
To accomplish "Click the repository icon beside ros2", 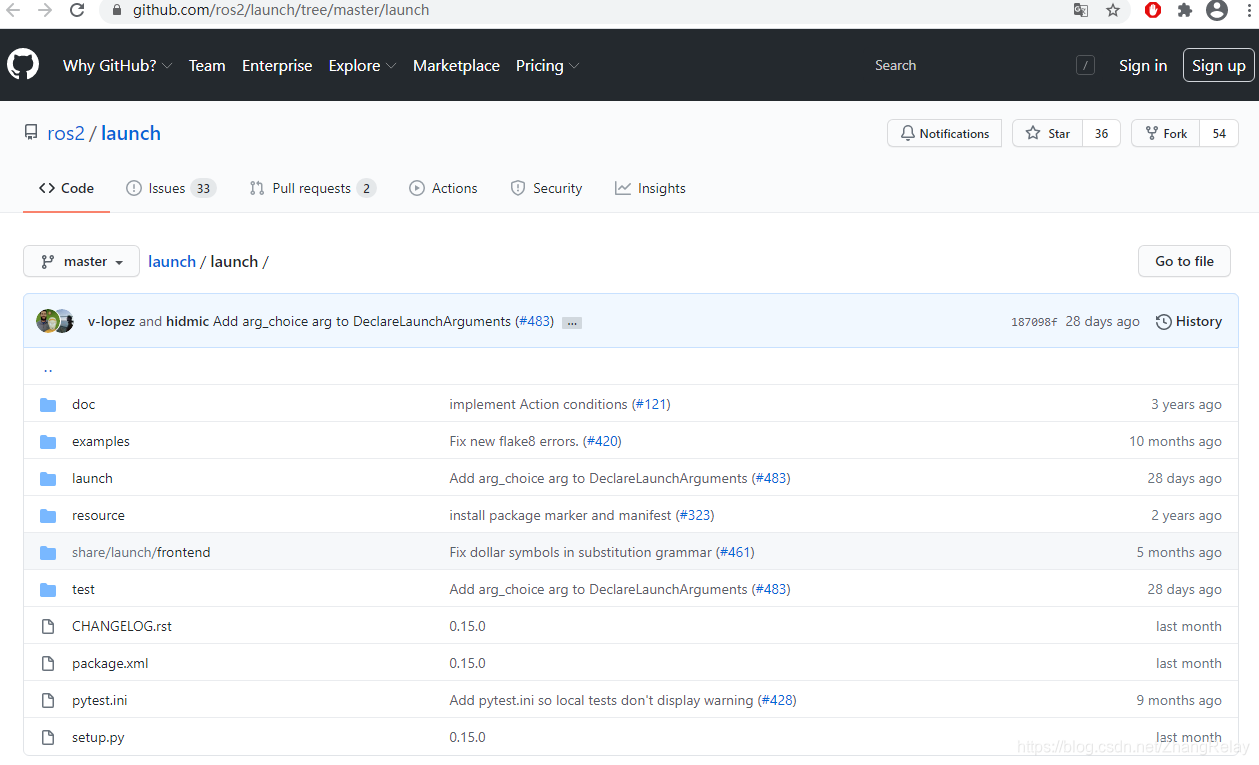I will coord(31,133).
